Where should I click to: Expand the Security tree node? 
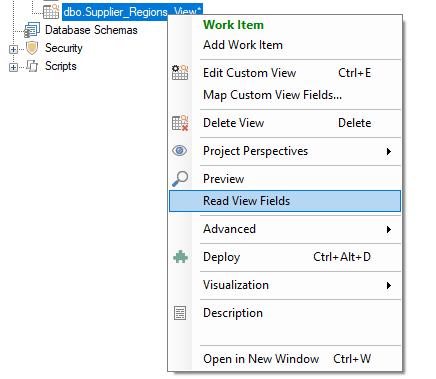(x=13, y=49)
